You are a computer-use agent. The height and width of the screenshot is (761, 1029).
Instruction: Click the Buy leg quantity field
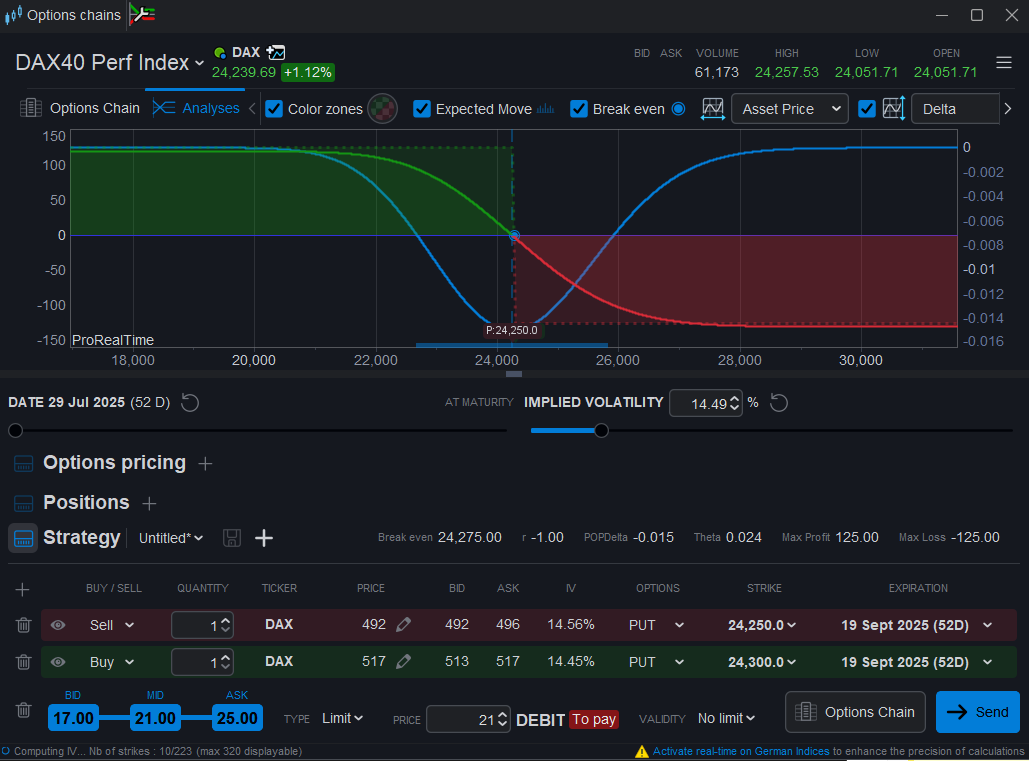tap(202, 662)
